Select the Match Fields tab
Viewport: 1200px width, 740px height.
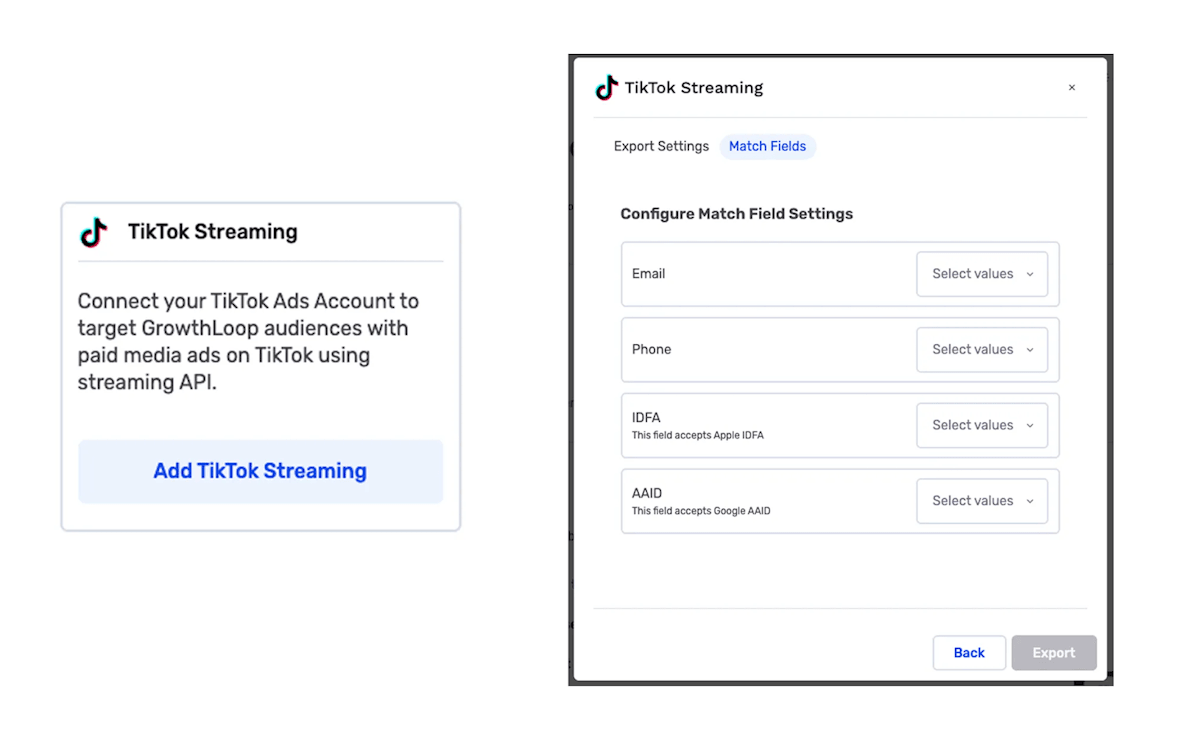point(767,147)
